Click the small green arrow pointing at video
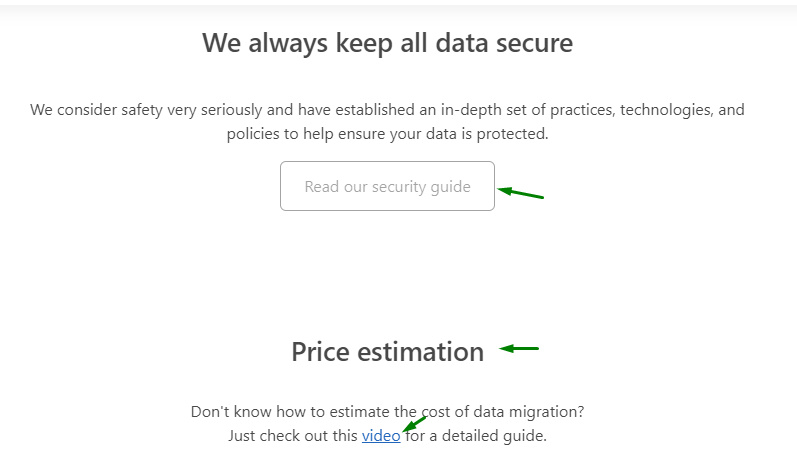Screen dimensions: 797x454 tap(413, 424)
